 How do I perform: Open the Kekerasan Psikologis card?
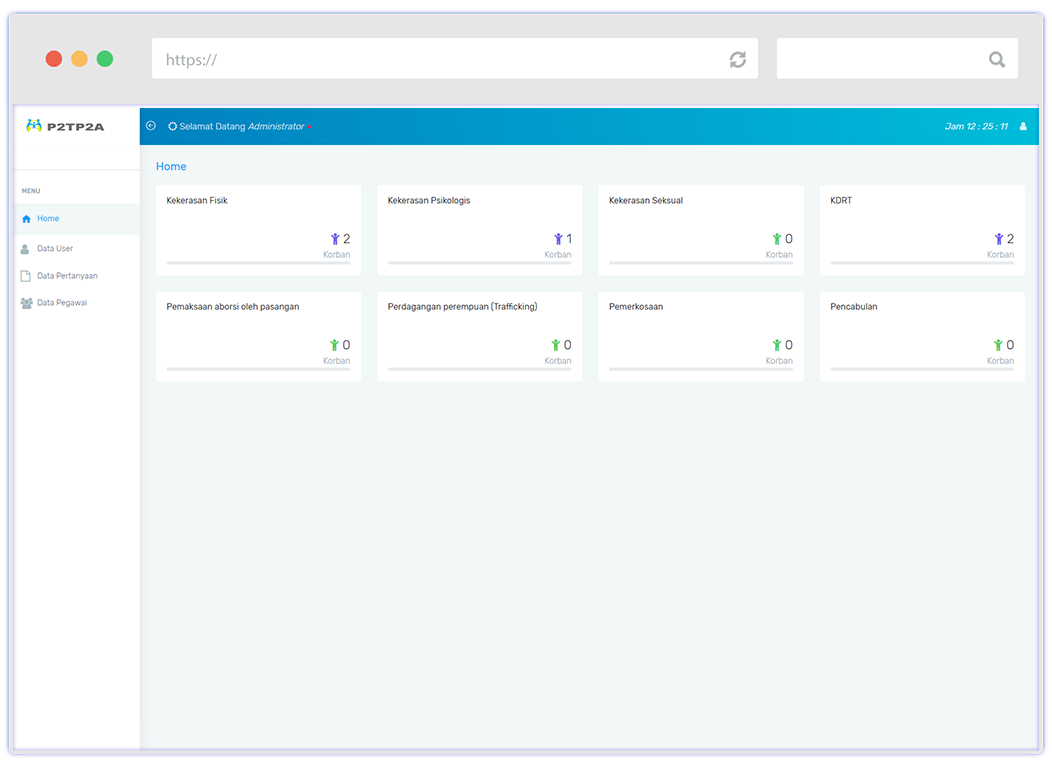tap(479, 229)
